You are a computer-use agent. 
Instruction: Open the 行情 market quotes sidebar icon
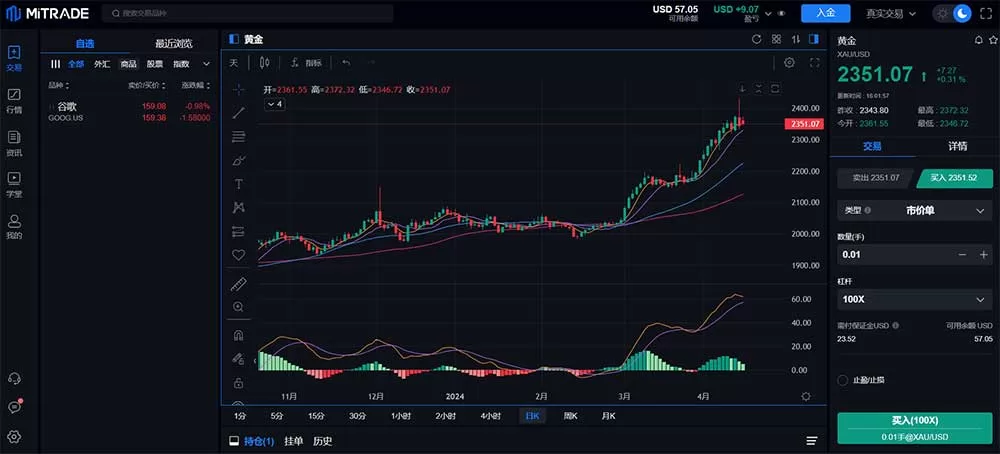[x=14, y=100]
